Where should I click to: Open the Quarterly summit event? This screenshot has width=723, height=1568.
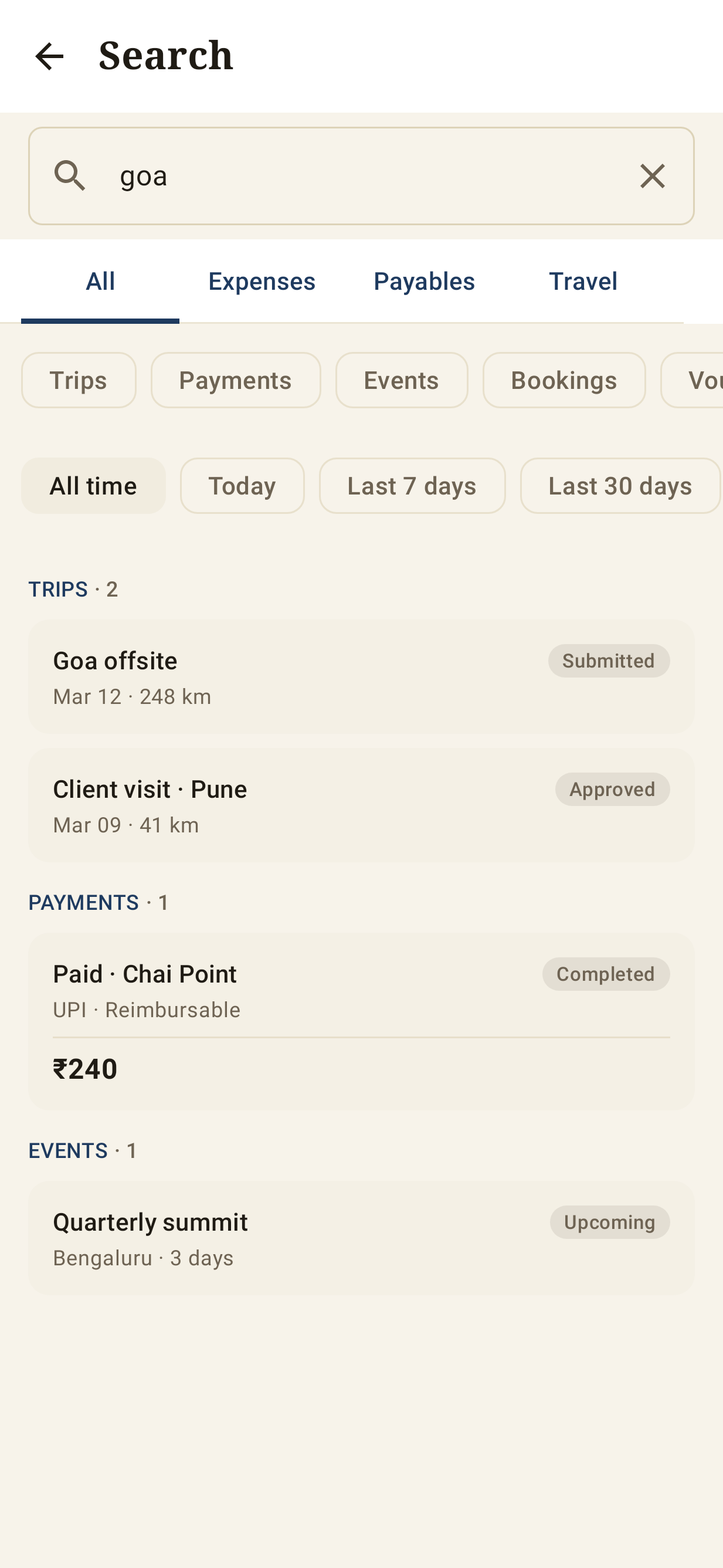[361, 1238]
